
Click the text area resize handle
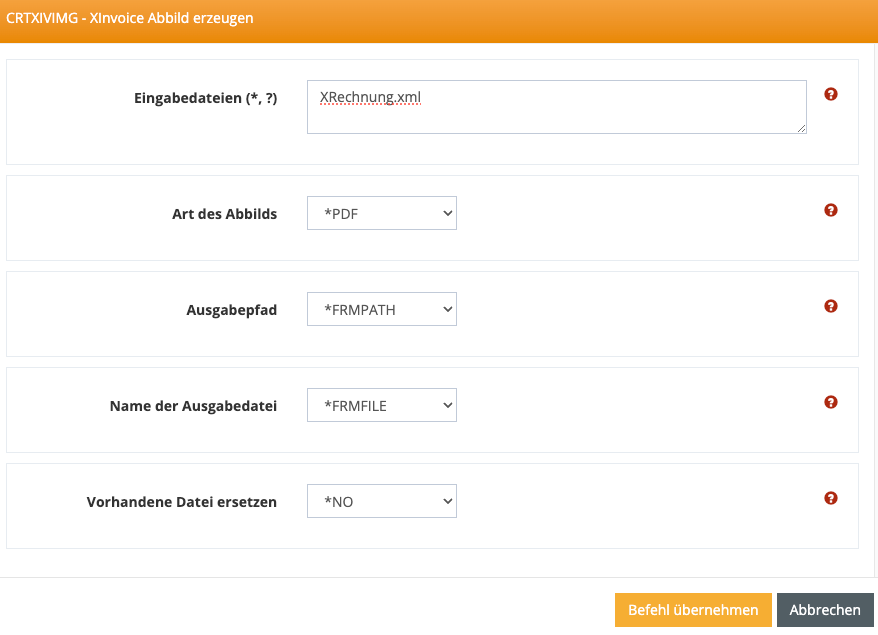[801, 128]
